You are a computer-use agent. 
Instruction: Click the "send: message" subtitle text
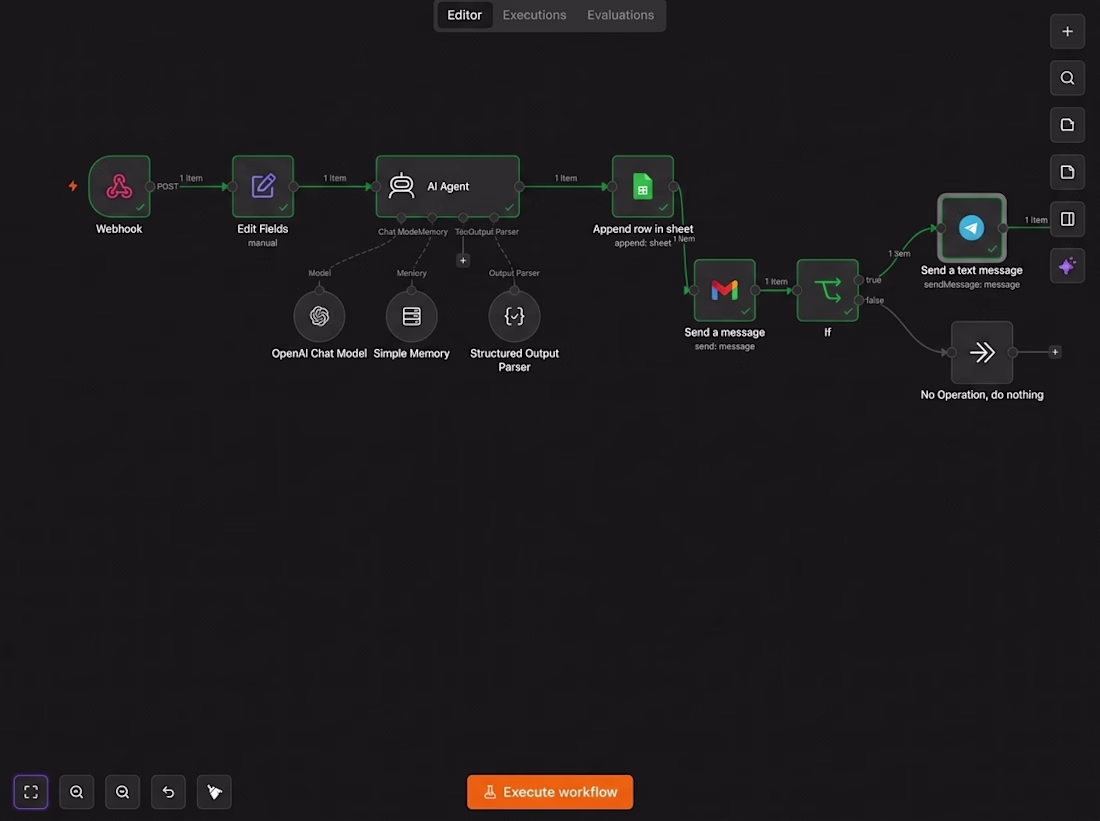click(x=725, y=347)
